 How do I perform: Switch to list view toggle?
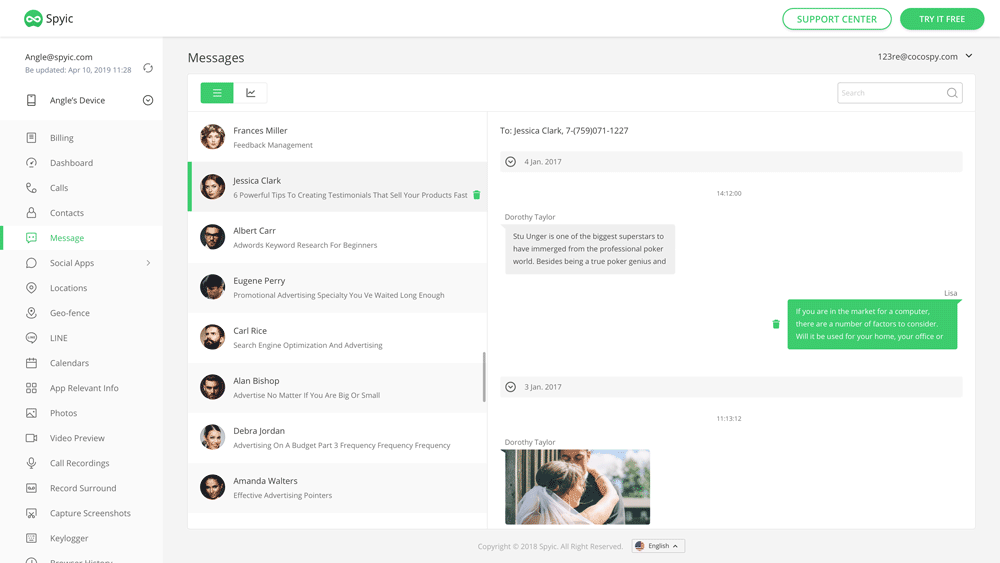(217, 93)
